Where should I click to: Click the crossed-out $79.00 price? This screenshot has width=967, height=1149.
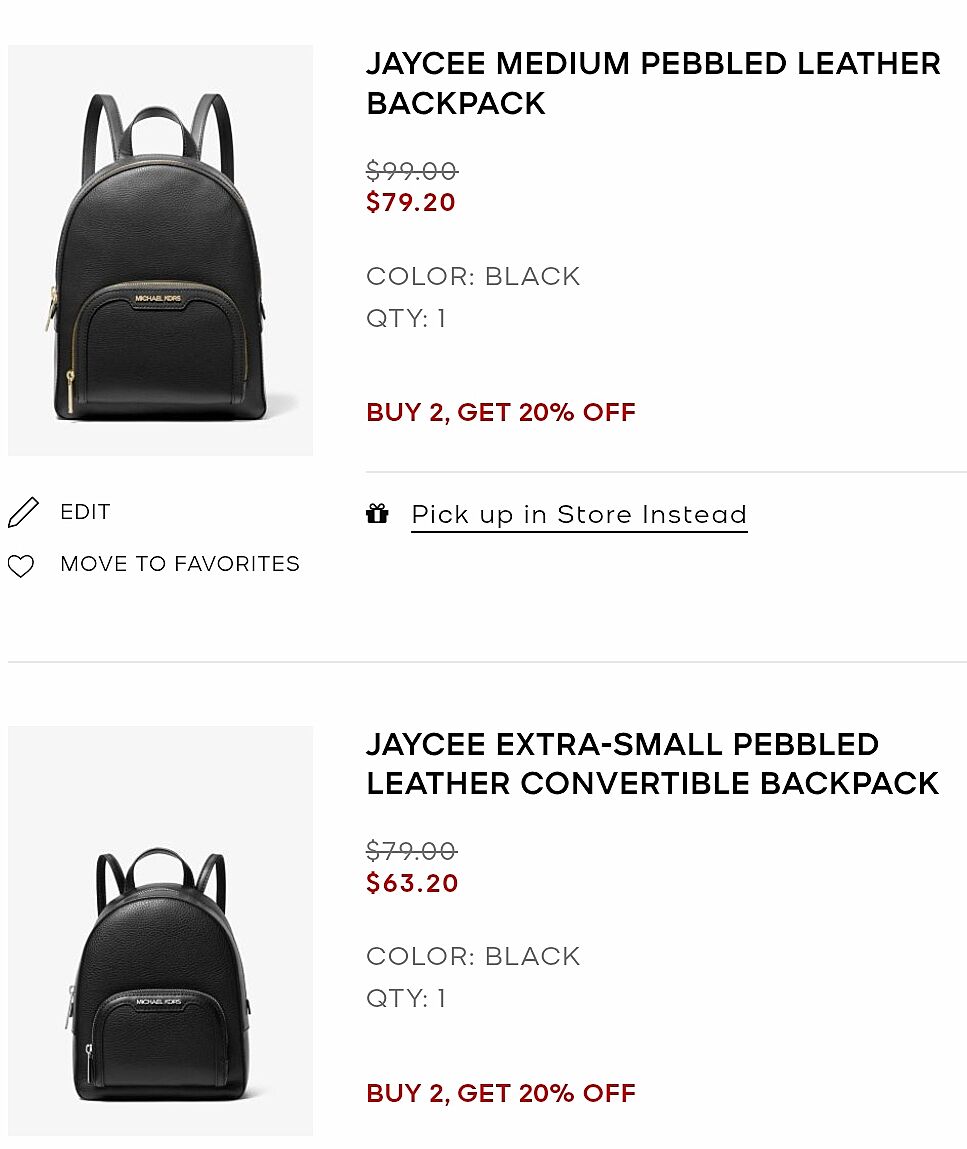point(411,851)
